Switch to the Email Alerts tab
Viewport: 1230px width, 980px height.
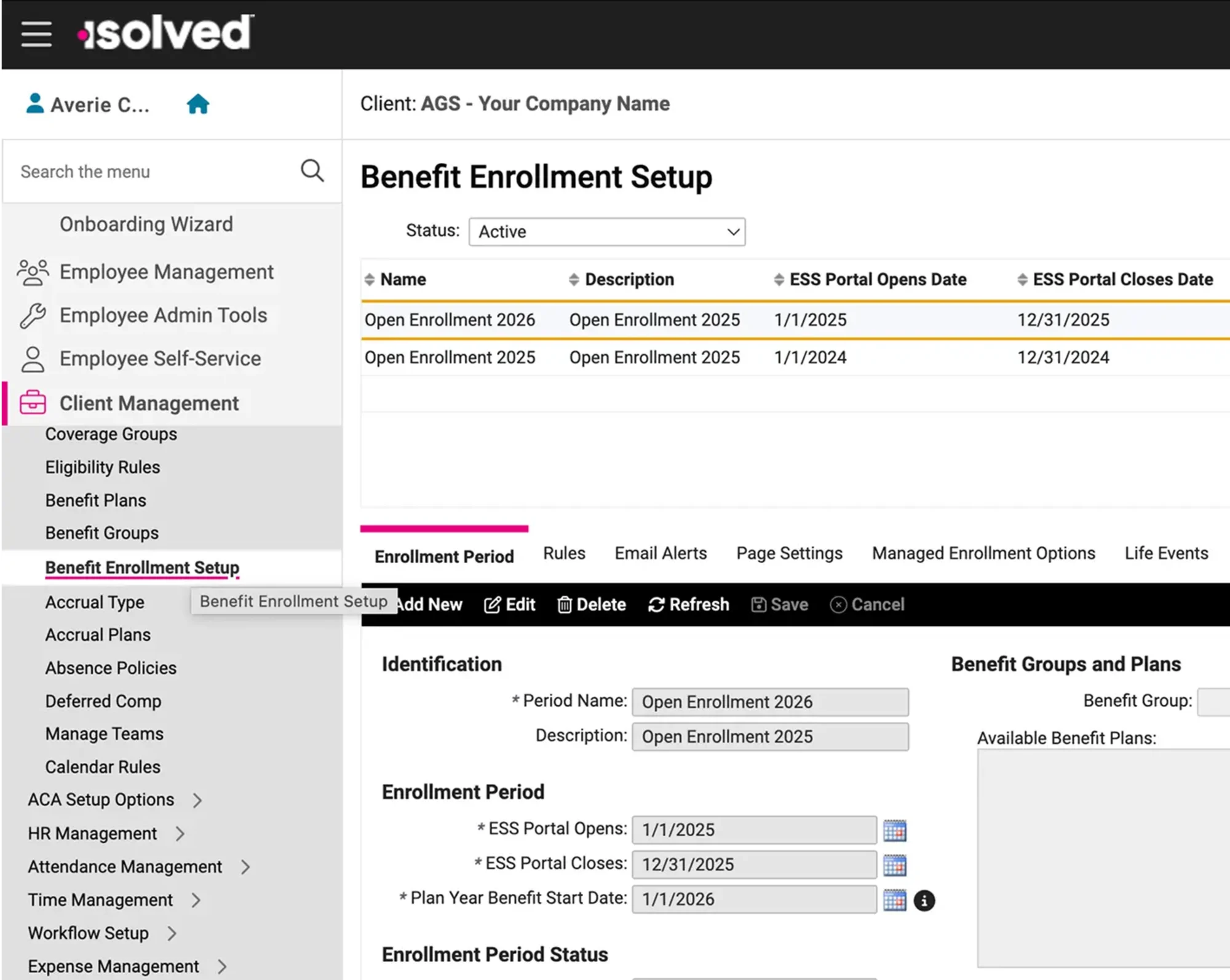pyautogui.click(x=660, y=553)
